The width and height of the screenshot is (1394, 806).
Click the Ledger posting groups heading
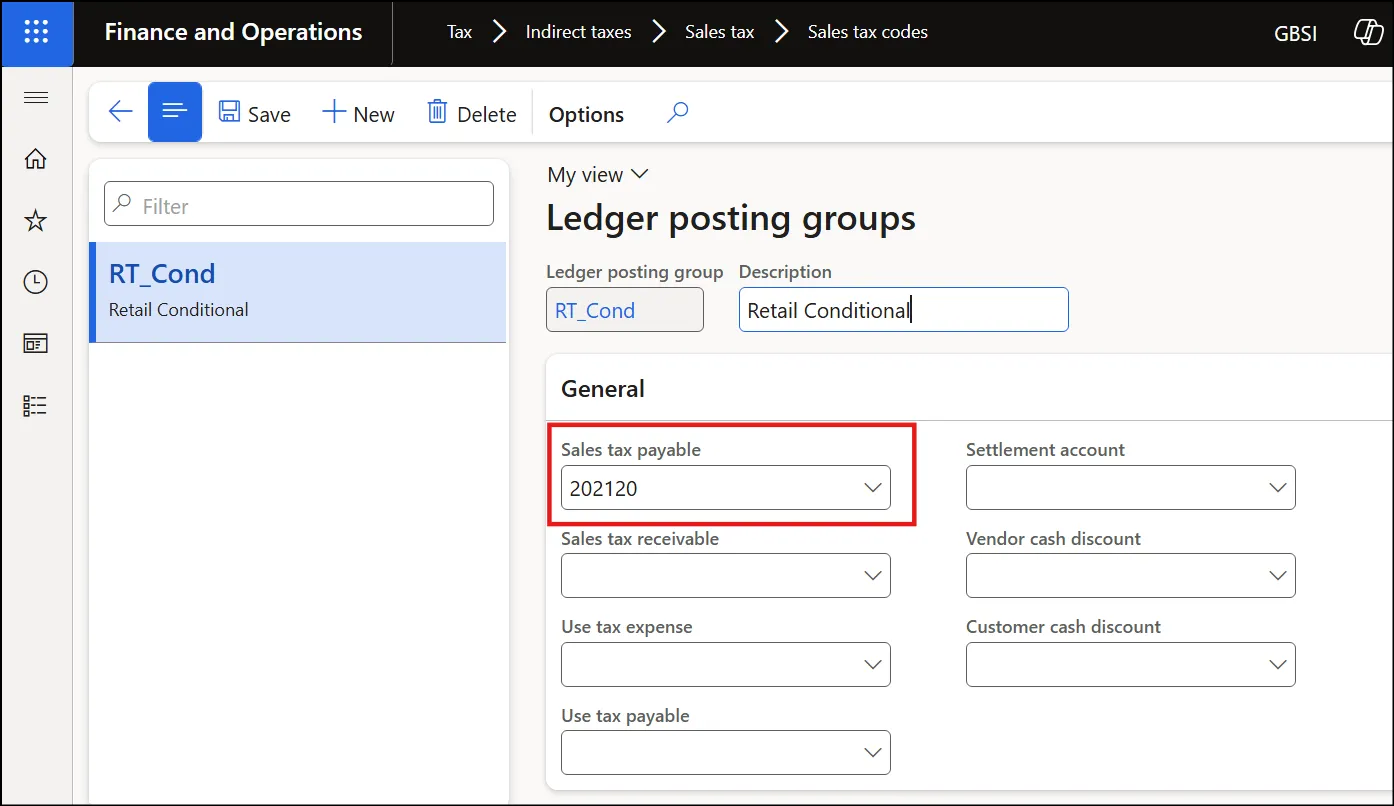coord(731,218)
